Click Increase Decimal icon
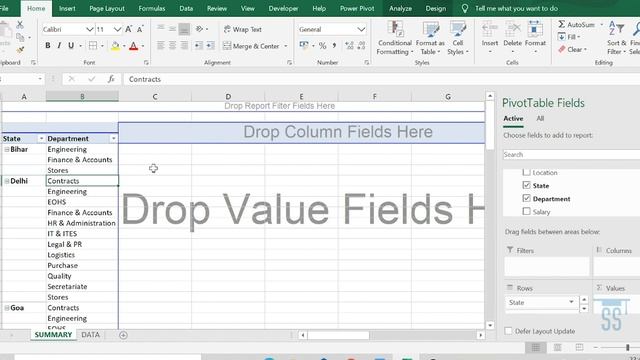This screenshot has width=640, height=360. click(x=349, y=46)
